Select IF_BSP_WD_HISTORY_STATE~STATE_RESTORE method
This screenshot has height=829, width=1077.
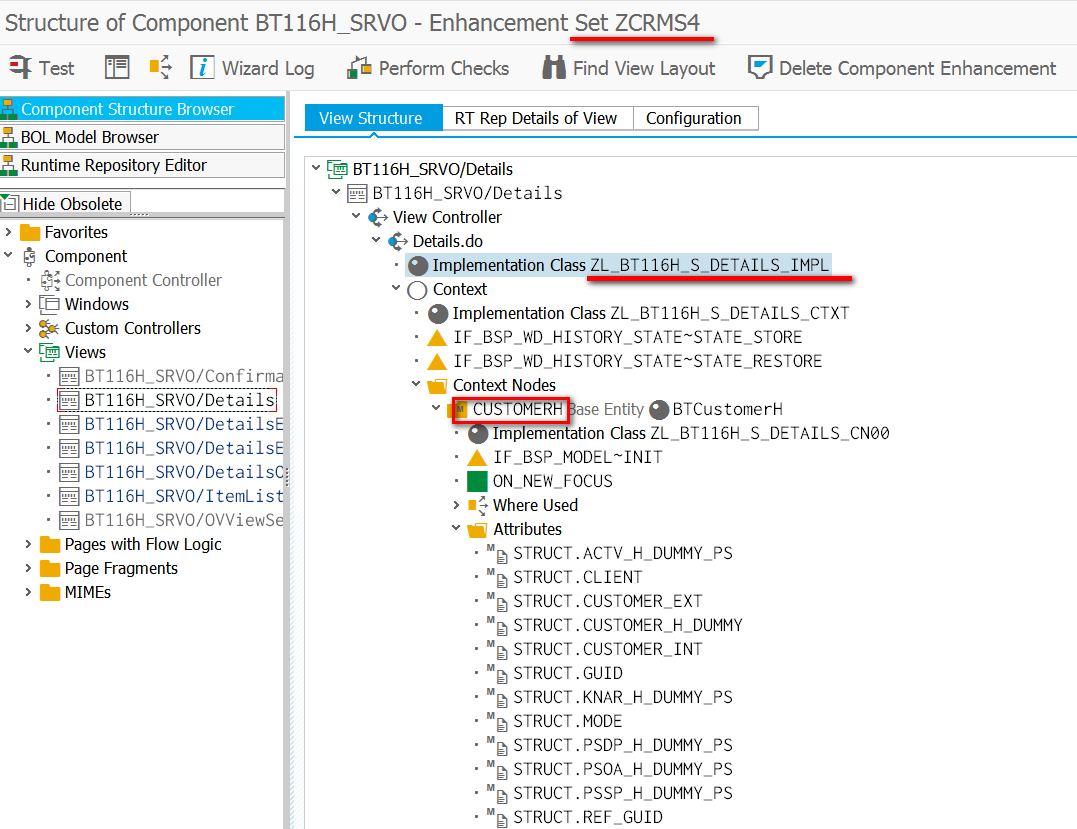click(637, 361)
